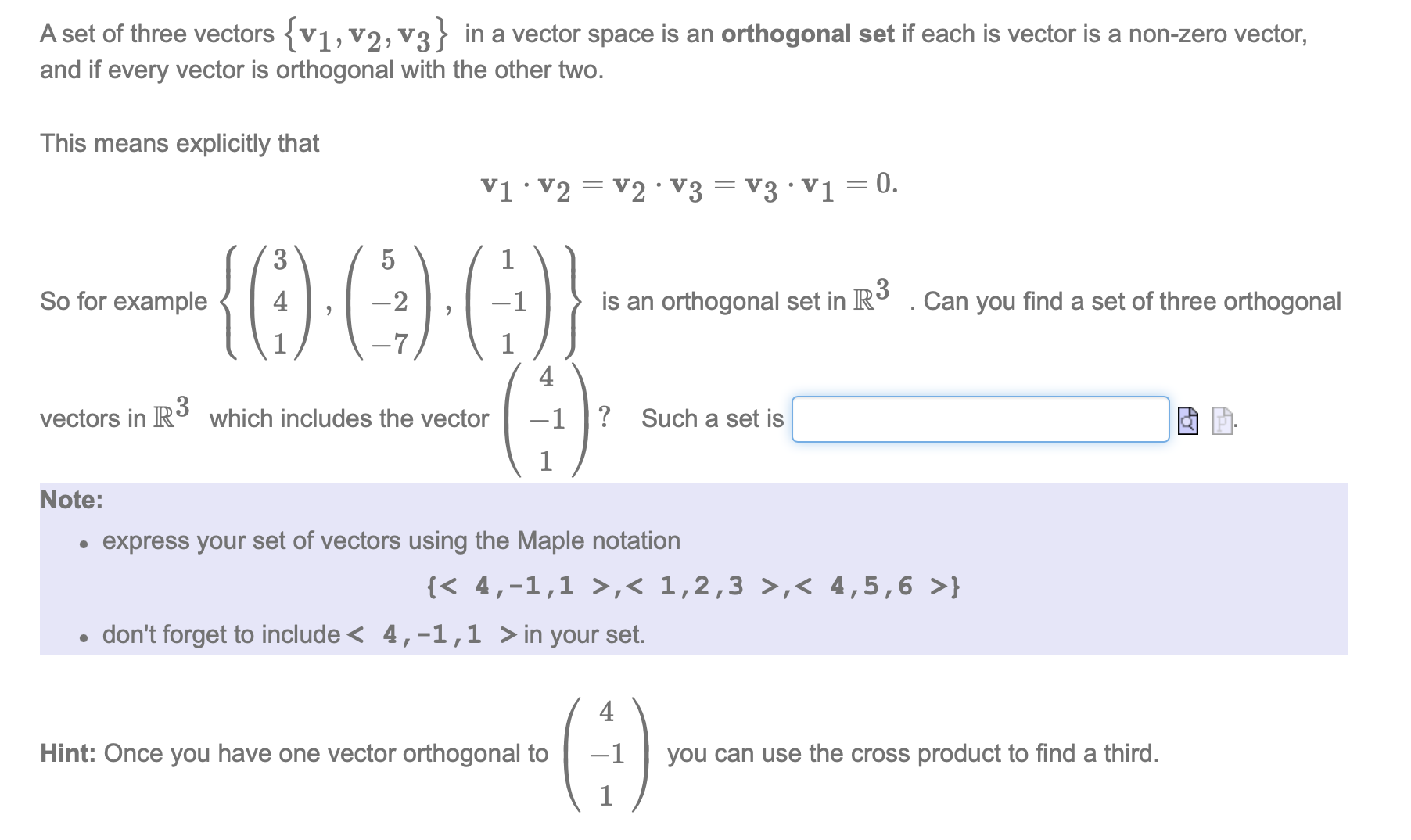Click the 'Hint:' label at the bottom
The width and height of the screenshot is (1411, 840).
[68, 753]
